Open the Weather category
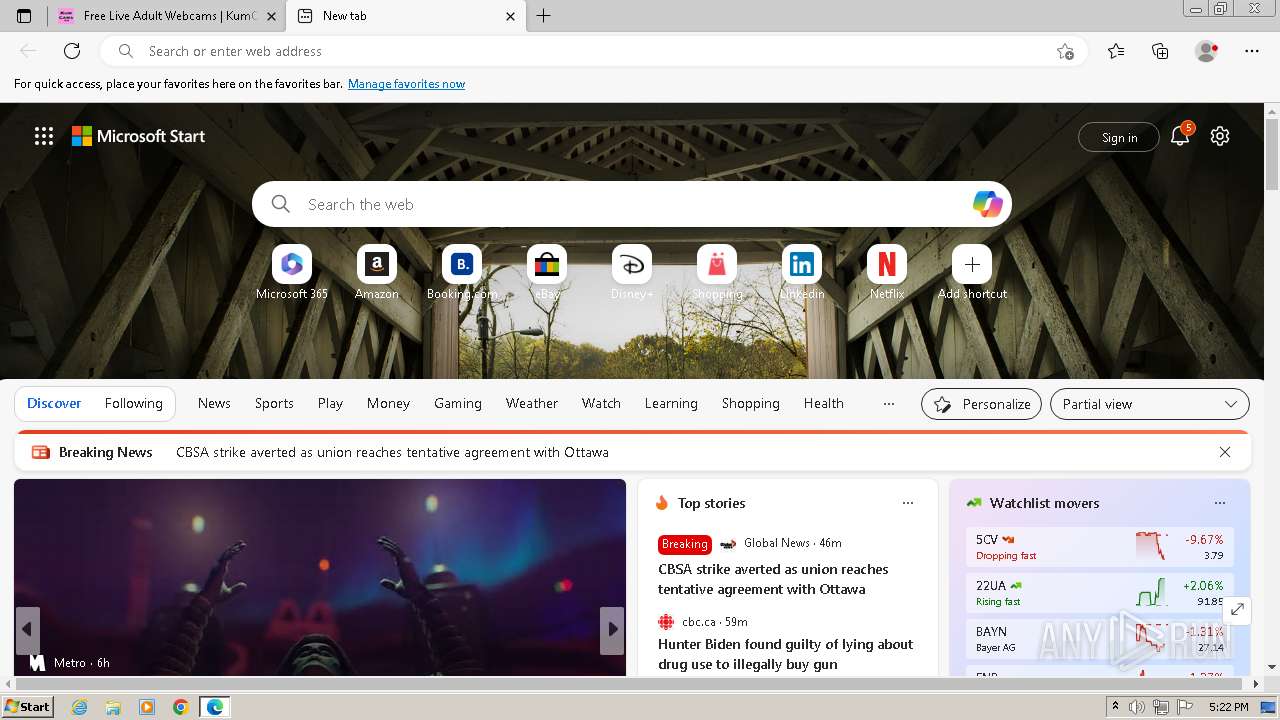The image size is (1280, 720). (x=532, y=404)
